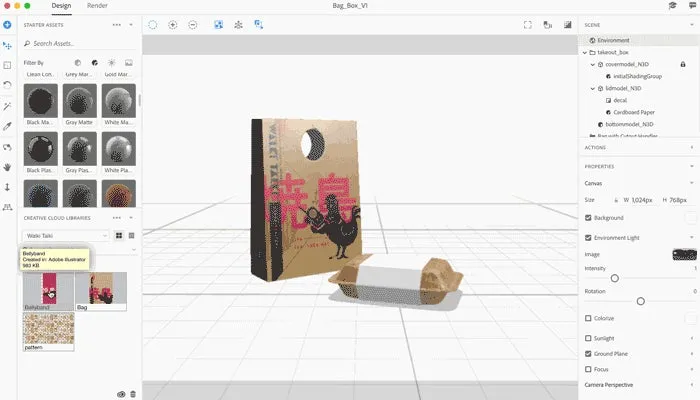Select the Hand pan tool
This screenshot has height=400, width=700.
click(7, 167)
